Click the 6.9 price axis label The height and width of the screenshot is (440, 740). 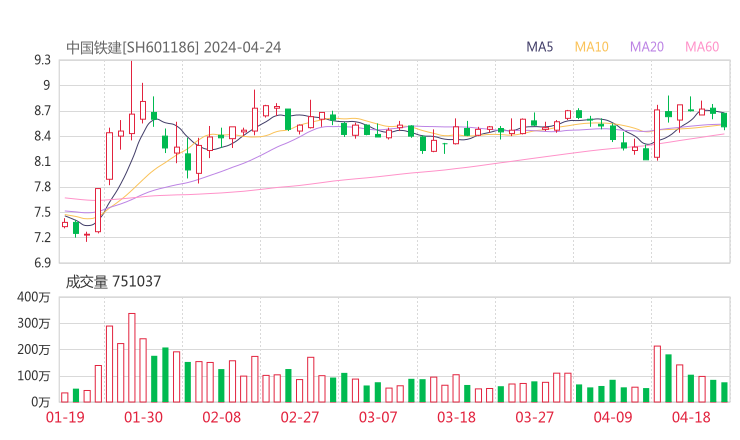(x=42, y=262)
